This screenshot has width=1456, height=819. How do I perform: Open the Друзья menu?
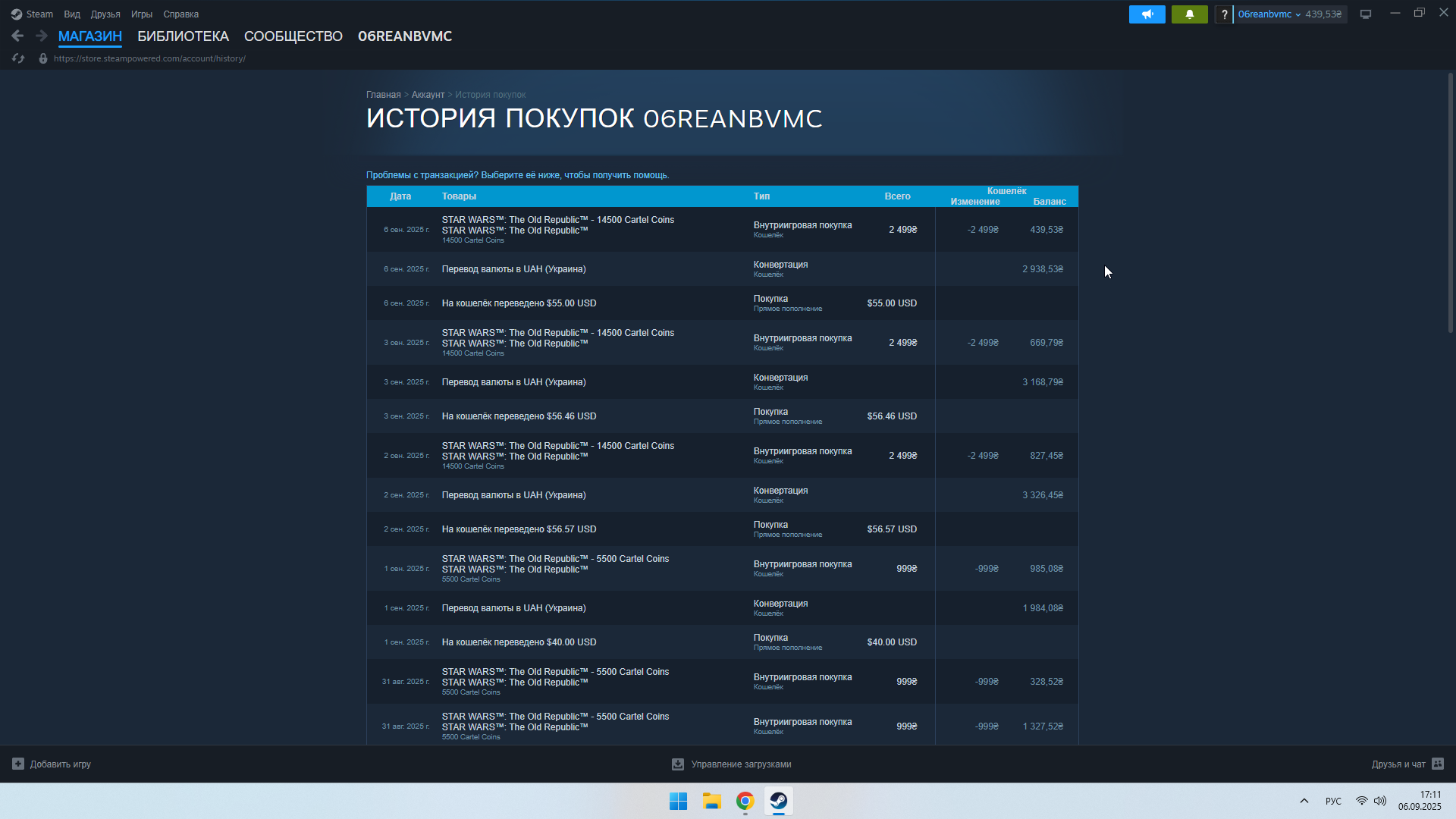click(105, 14)
